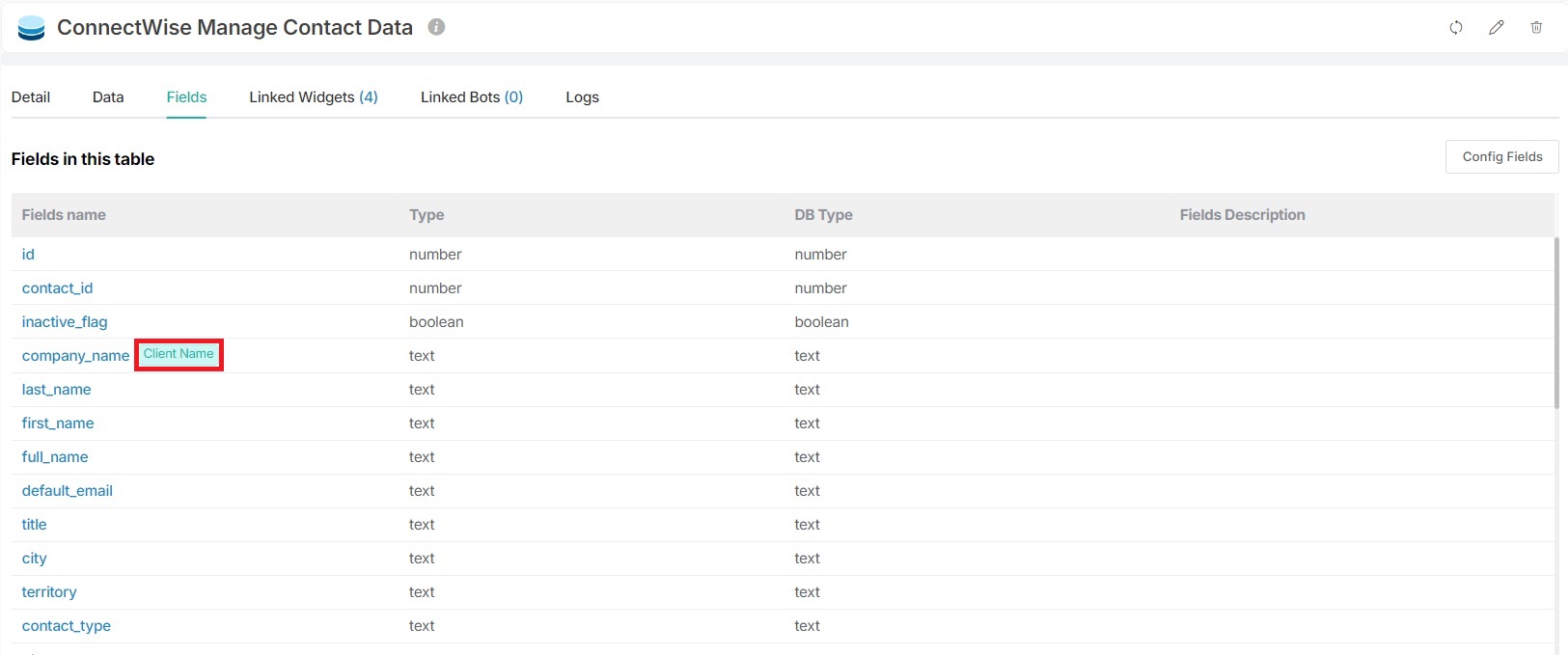The image size is (1568, 655).
Task: Click the default_email field link
Action: [68, 490]
